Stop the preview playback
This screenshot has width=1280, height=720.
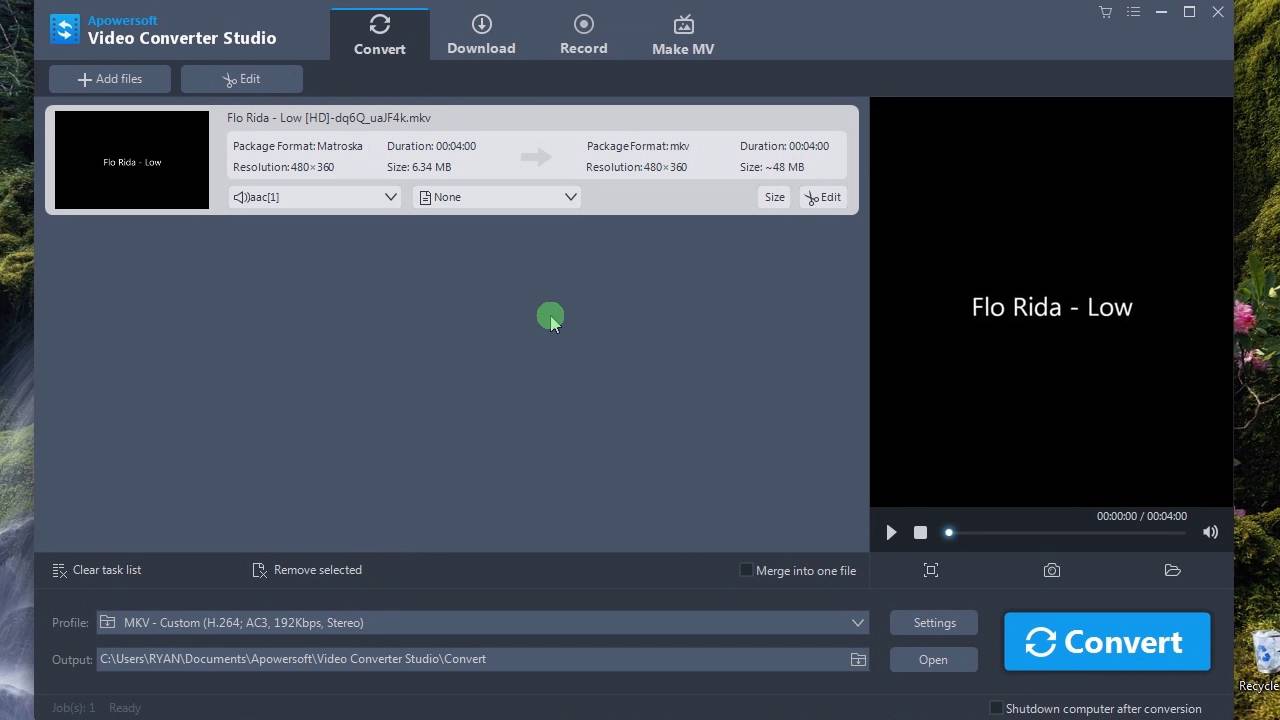pyautogui.click(x=921, y=533)
